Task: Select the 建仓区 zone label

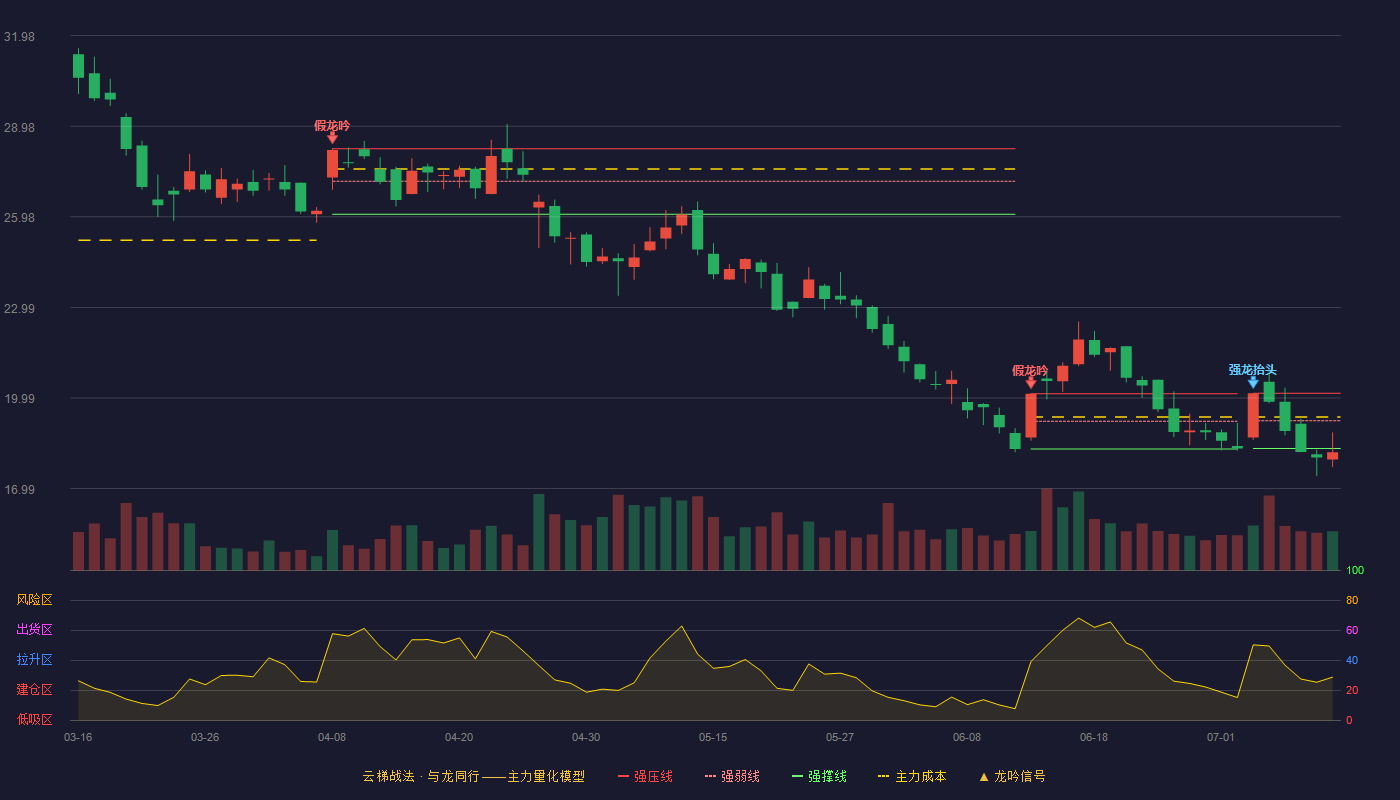Action: click(x=34, y=690)
